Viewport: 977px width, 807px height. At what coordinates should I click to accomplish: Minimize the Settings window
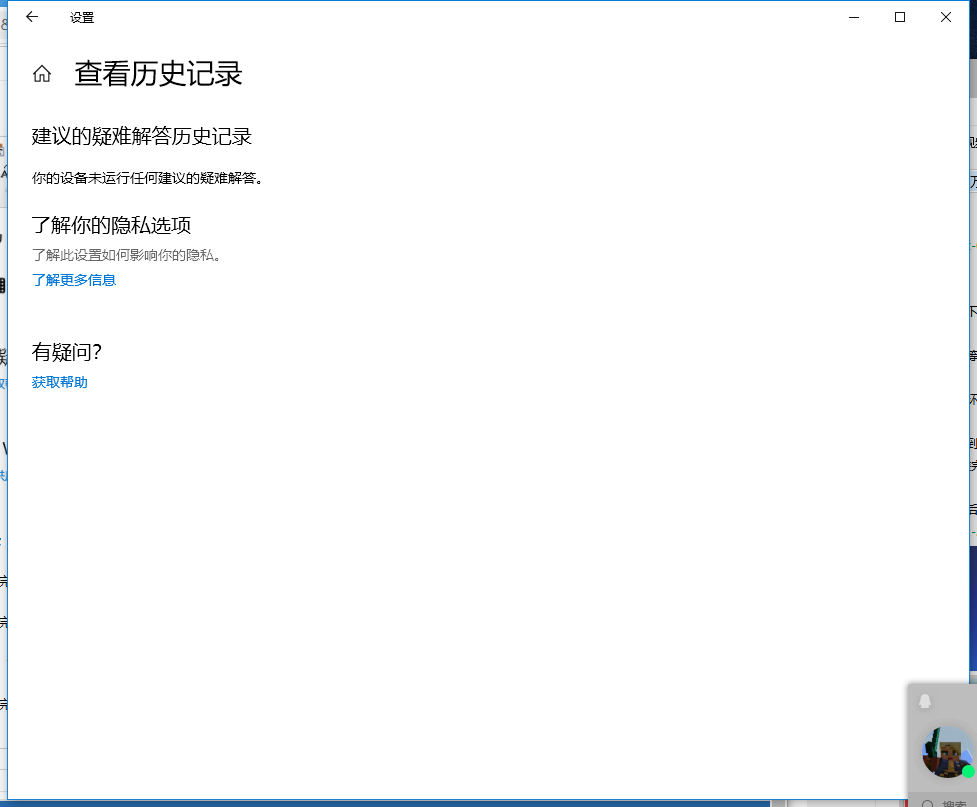(853, 17)
